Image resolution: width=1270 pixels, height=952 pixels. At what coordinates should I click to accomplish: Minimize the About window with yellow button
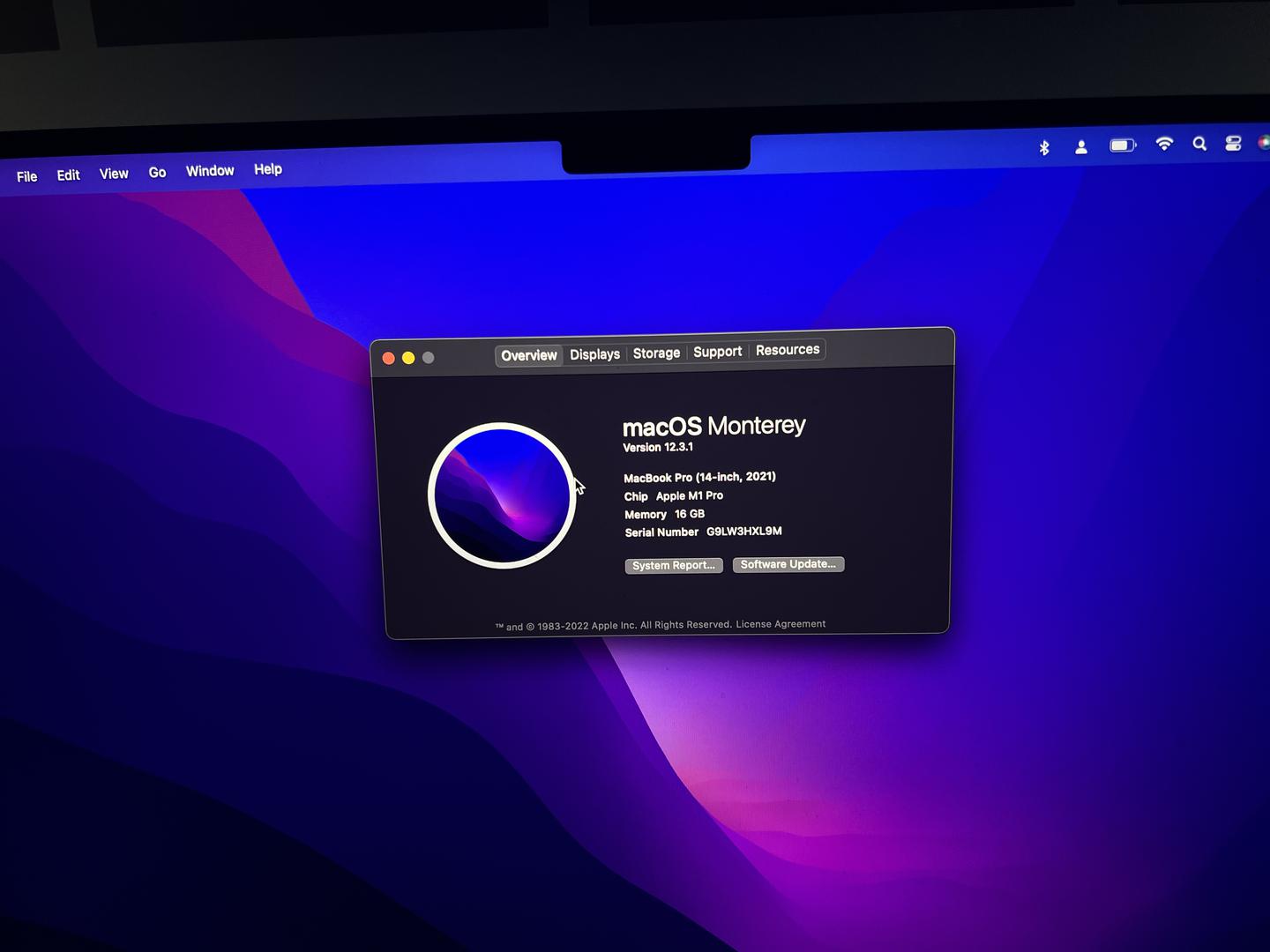pos(408,358)
